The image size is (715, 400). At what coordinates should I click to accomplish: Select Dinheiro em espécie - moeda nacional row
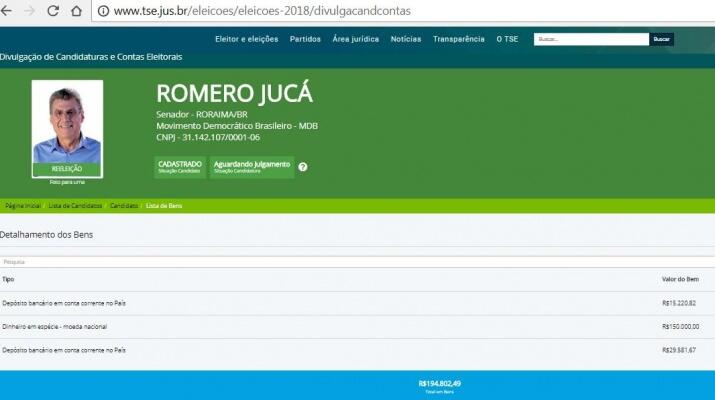(358, 327)
